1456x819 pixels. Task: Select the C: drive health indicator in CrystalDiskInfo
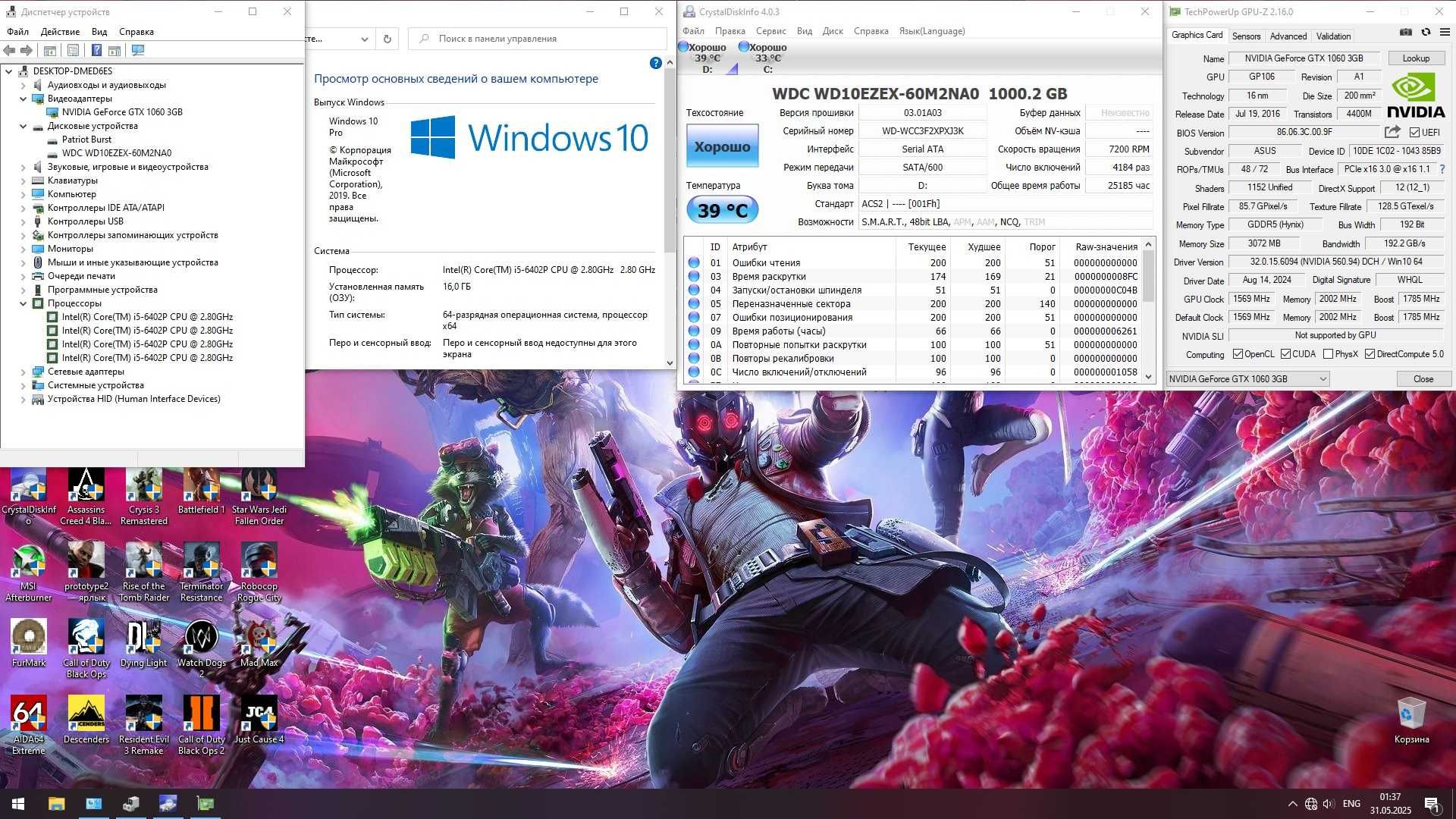[767, 58]
